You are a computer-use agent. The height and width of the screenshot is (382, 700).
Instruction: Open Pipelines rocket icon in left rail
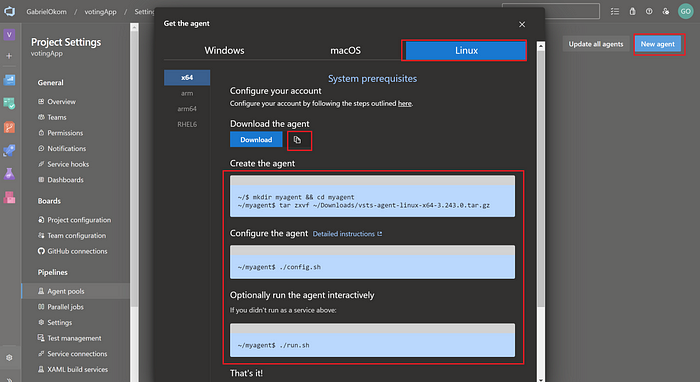coord(9,150)
